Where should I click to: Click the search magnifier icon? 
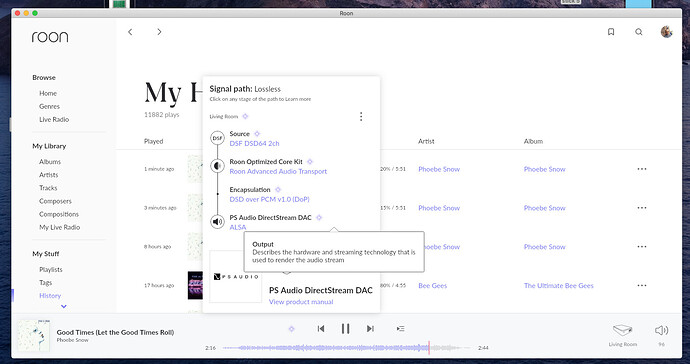coord(639,32)
